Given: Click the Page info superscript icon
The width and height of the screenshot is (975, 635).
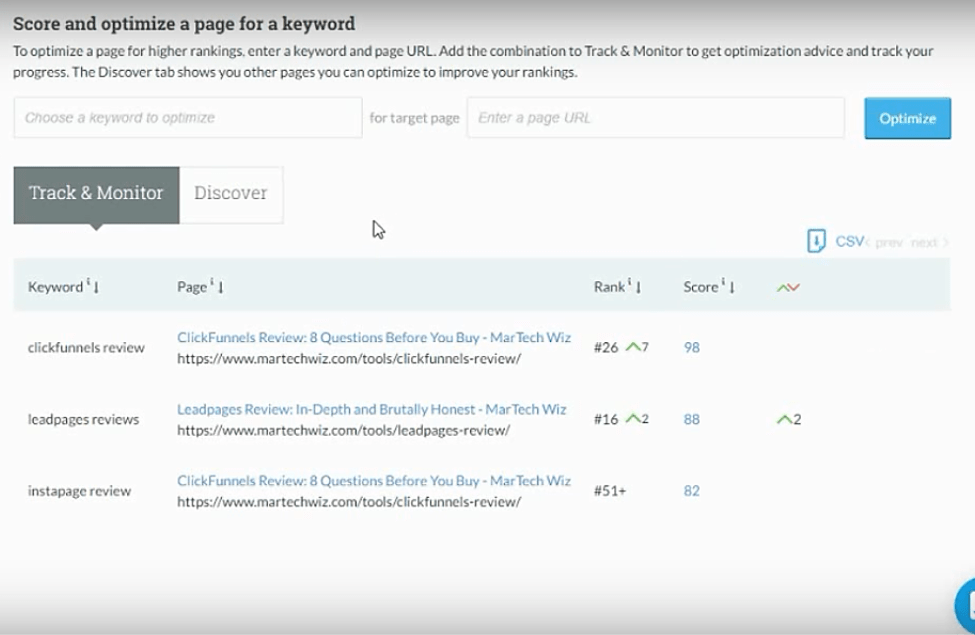Looking at the screenshot, I should pyautogui.click(x=211, y=282).
